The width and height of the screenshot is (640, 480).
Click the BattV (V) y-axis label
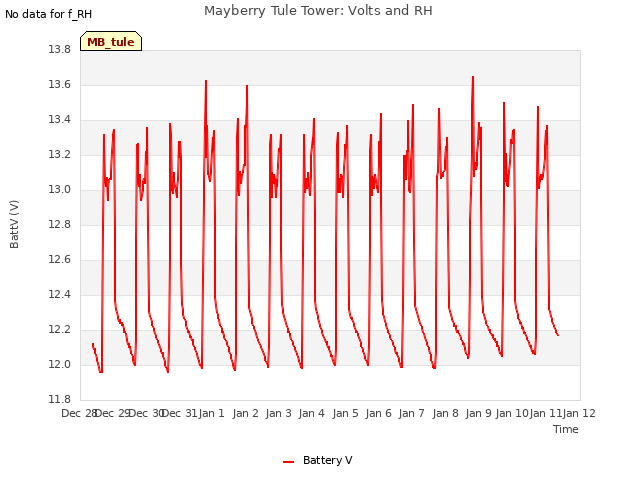click(14, 224)
